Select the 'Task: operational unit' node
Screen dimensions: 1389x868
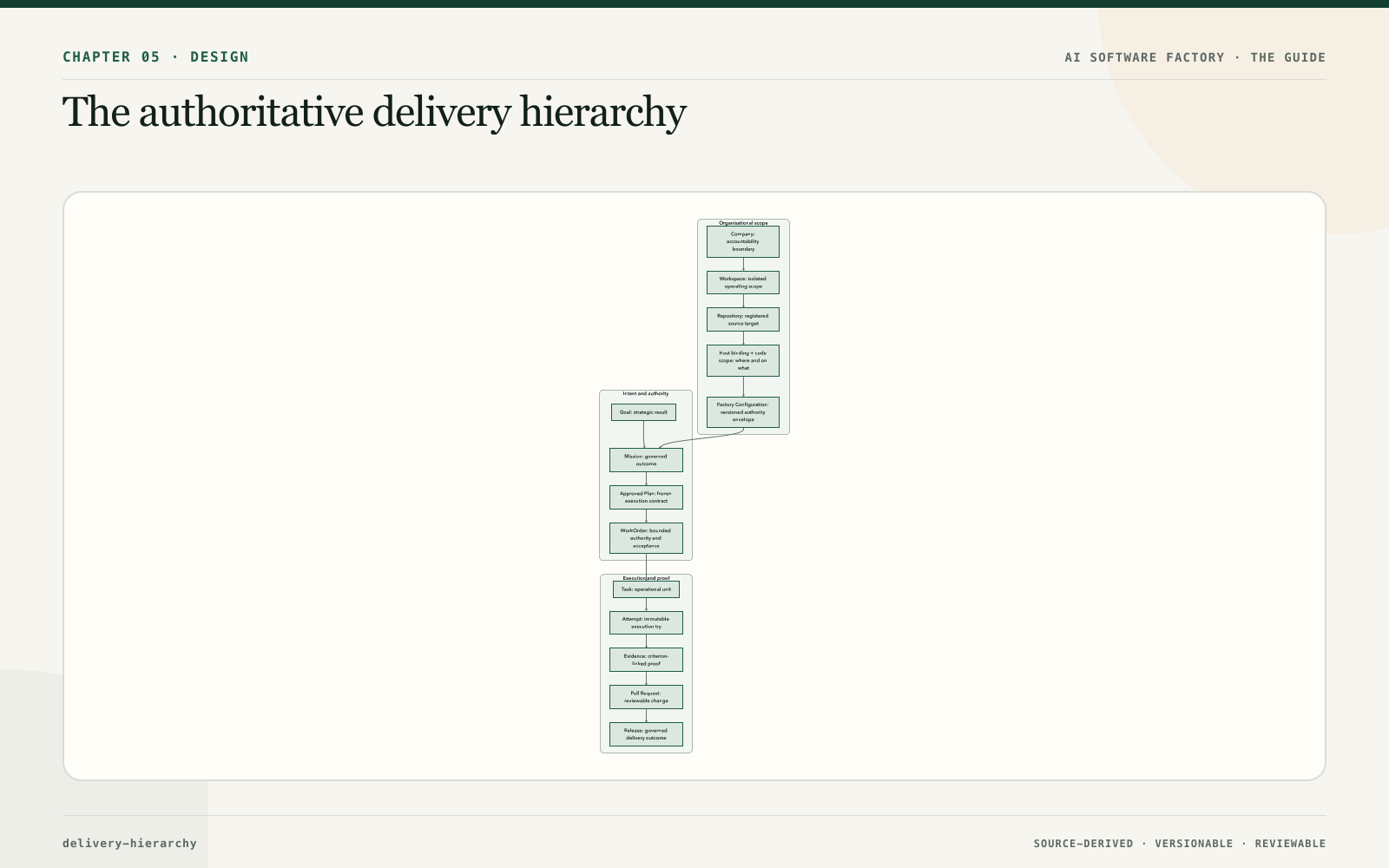point(646,589)
